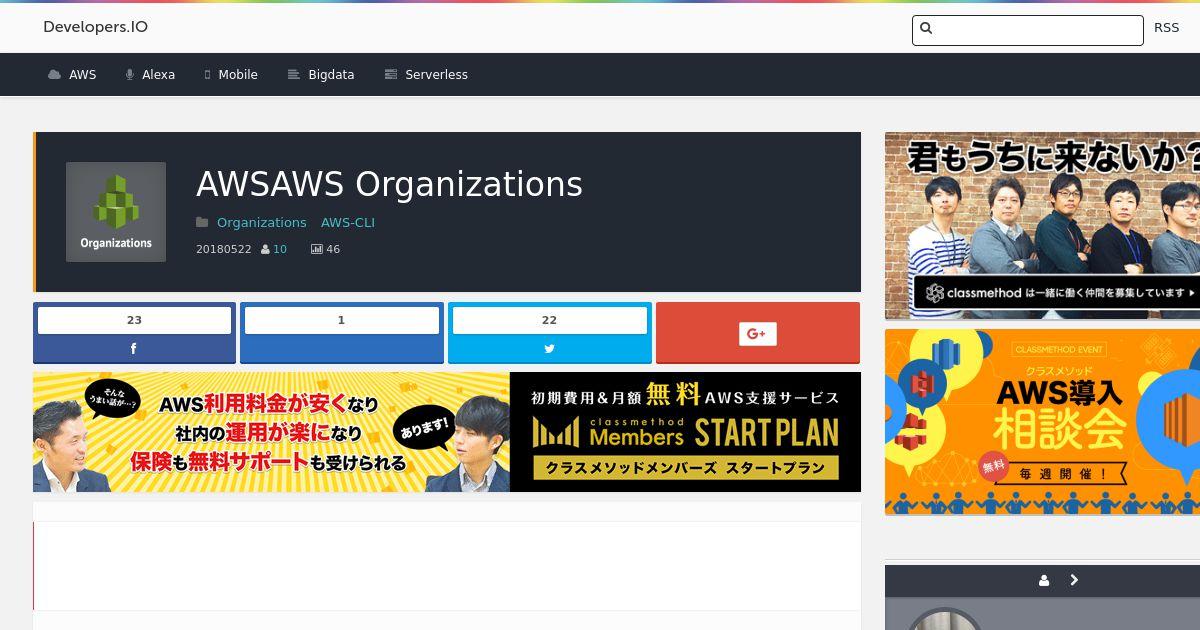1200x630 pixels.
Task: Click the phone icon beside Mobile
Action: coord(208,75)
